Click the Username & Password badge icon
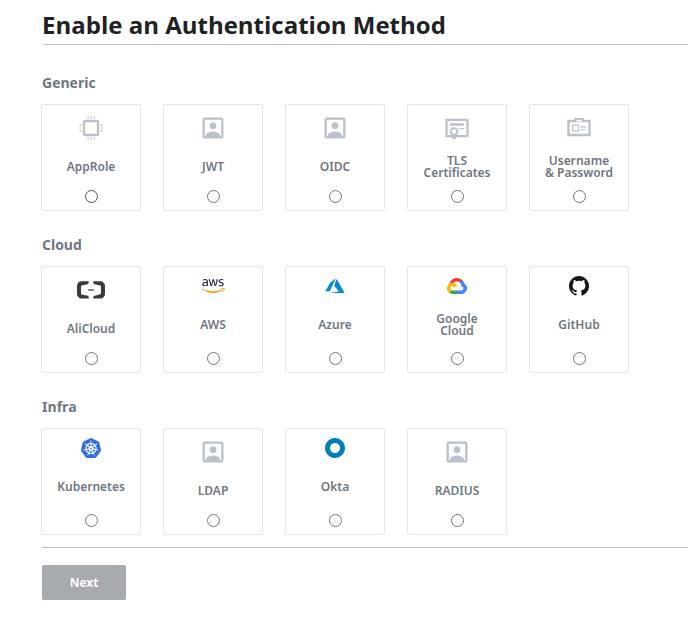This screenshot has height=622, width=688. (x=579, y=127)
